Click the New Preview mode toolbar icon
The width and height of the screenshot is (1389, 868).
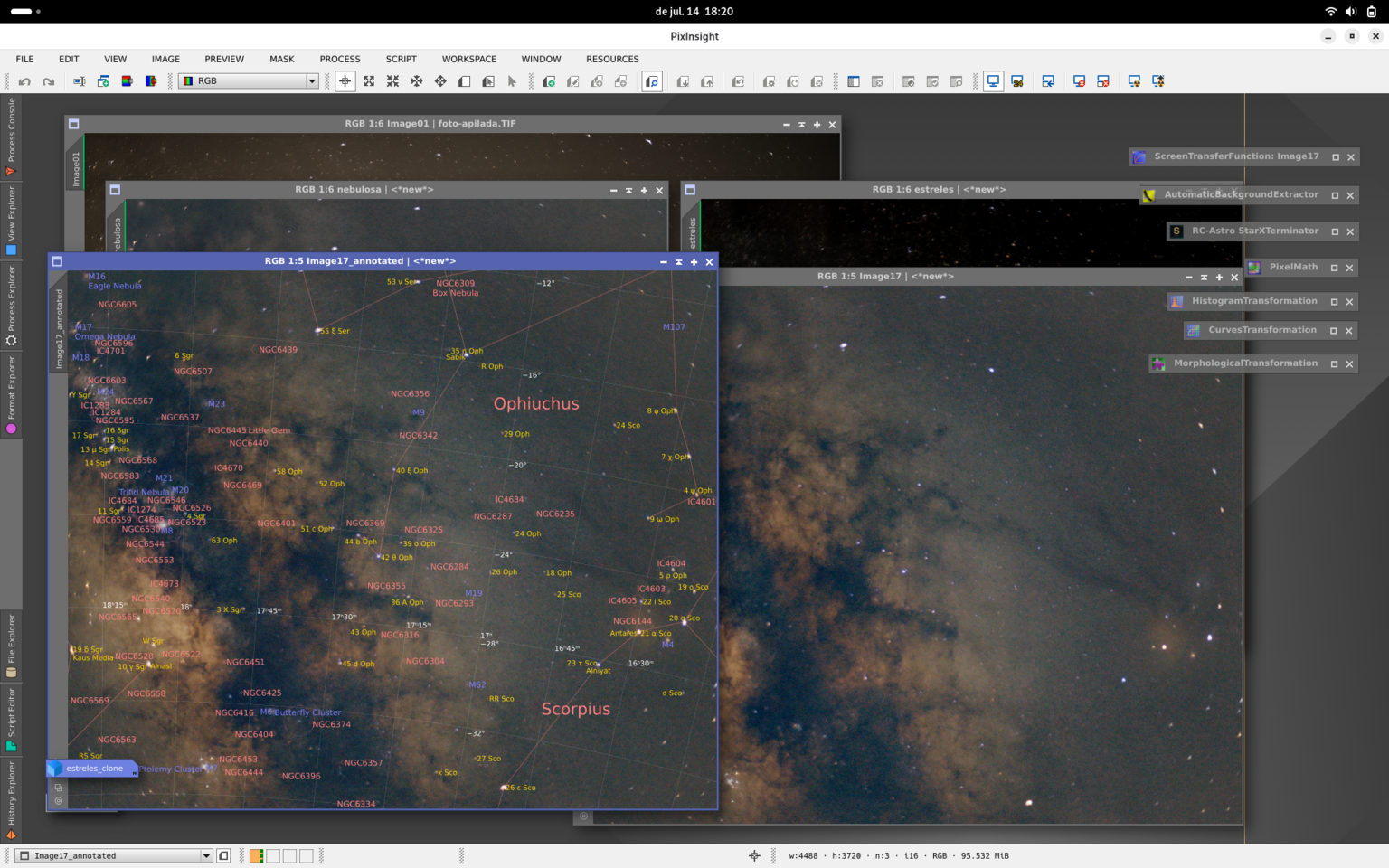464,81
